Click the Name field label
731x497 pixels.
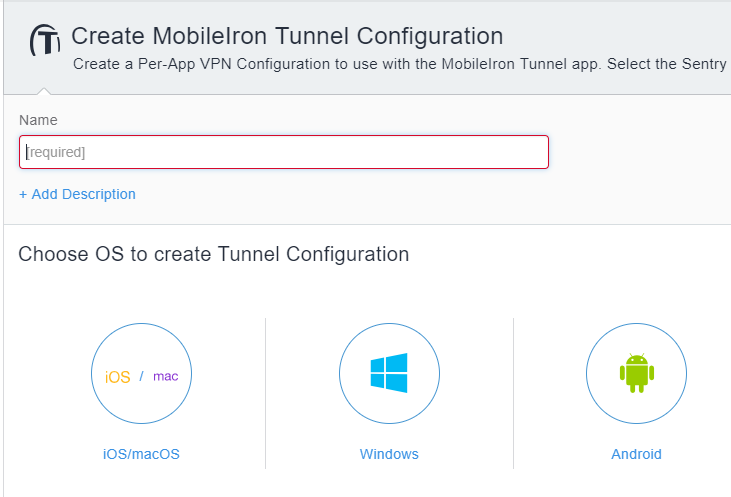click(38, 120)
